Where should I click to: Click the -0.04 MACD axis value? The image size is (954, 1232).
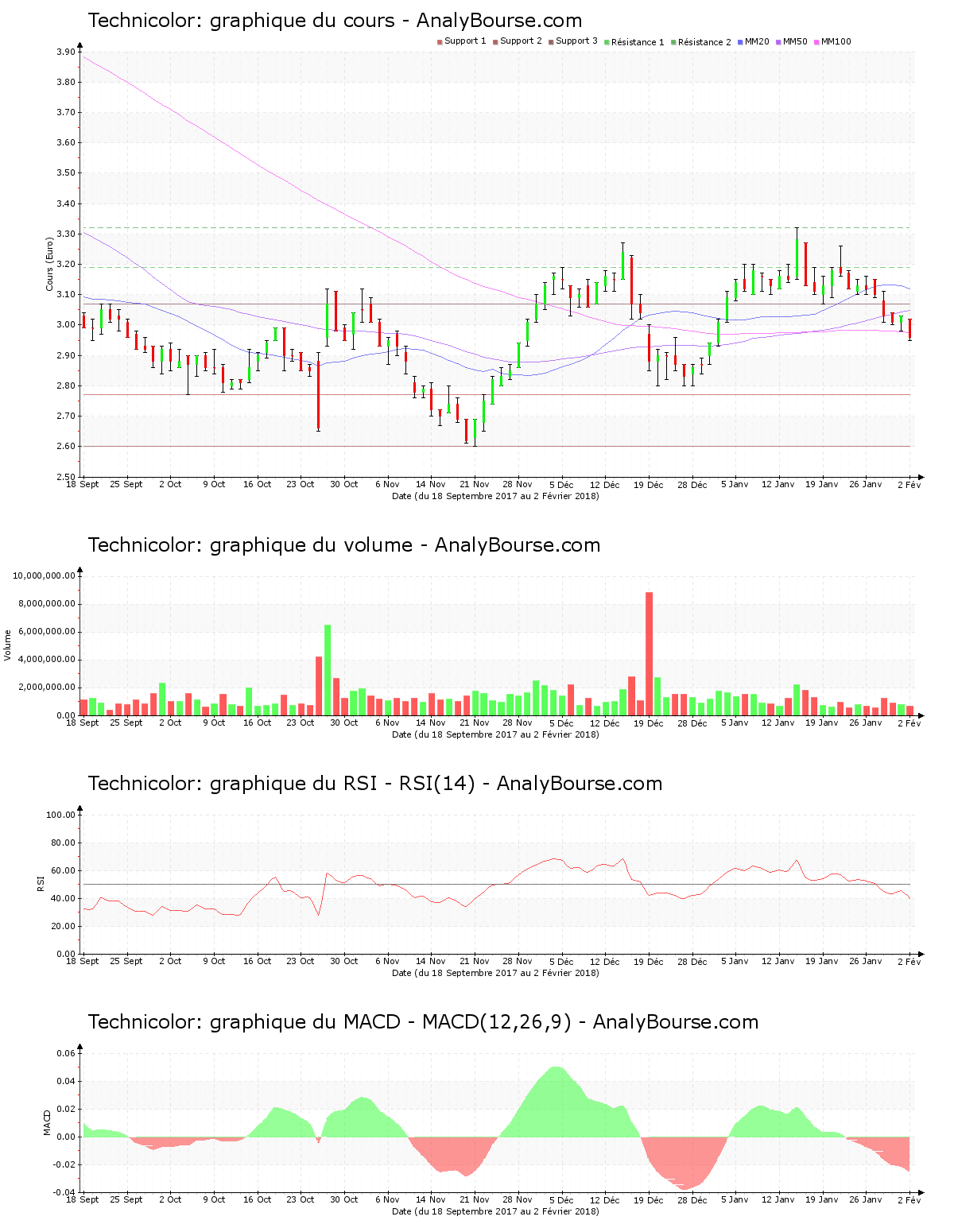point(64,1192)
